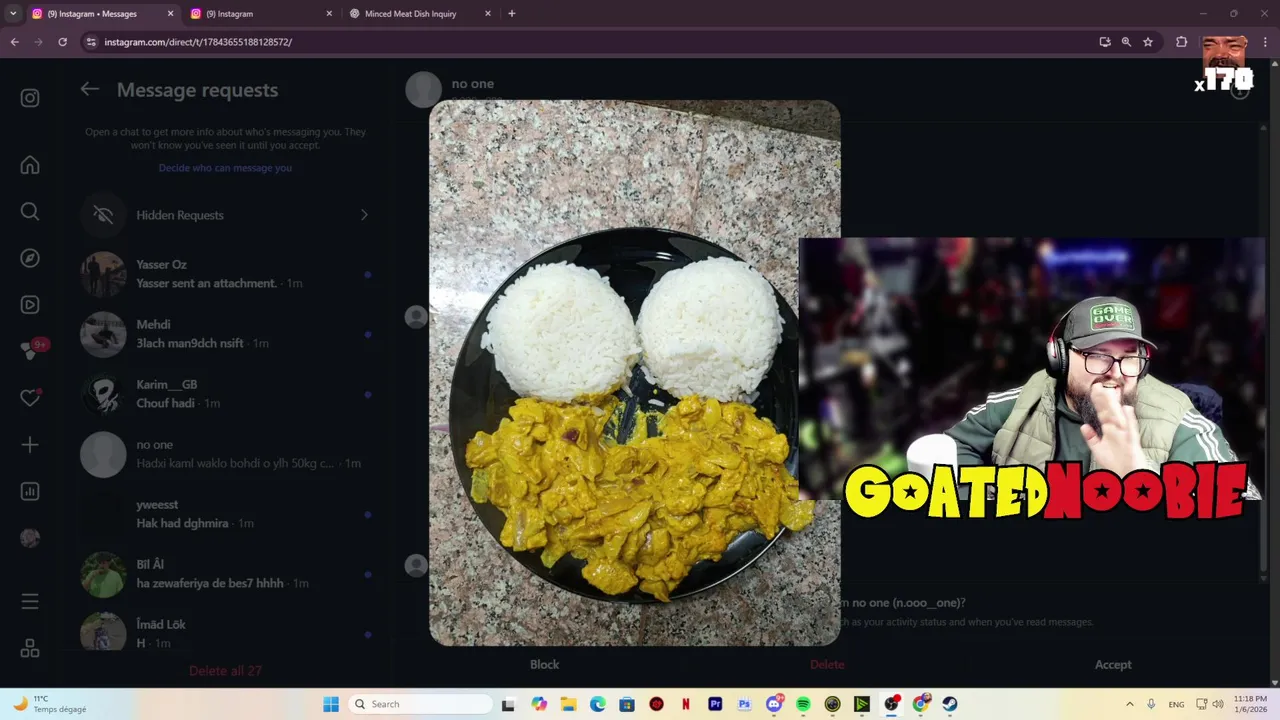Open File Explorer from the taskbar

(568, 704)
